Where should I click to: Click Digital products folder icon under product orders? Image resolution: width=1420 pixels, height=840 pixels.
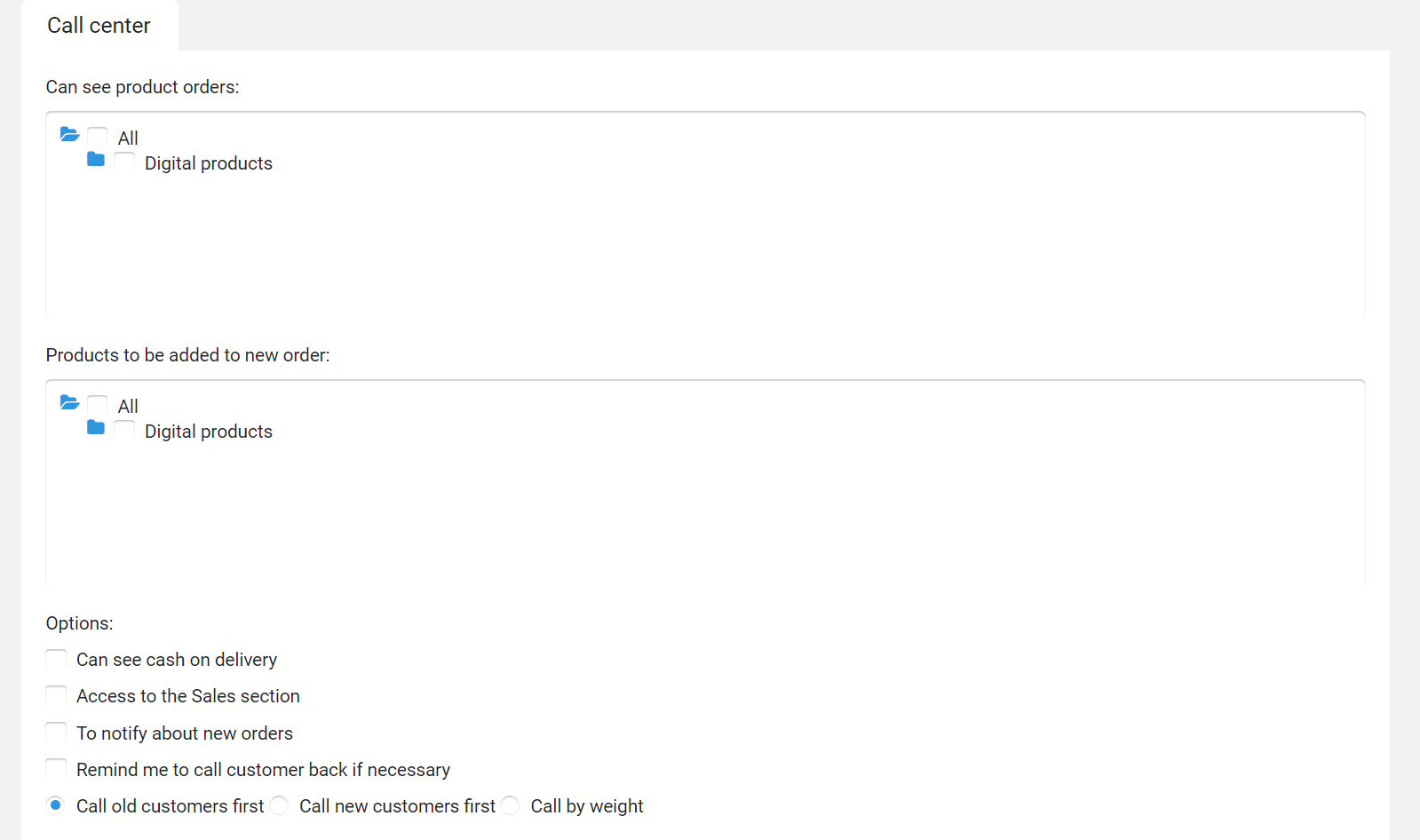(96, 160)
